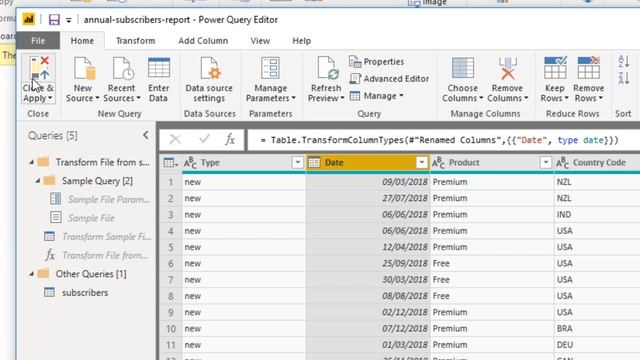The width and height of the screenshot is (640, 360).
Task: Collapse the Other Queries [1] folder
Action: 31,274
